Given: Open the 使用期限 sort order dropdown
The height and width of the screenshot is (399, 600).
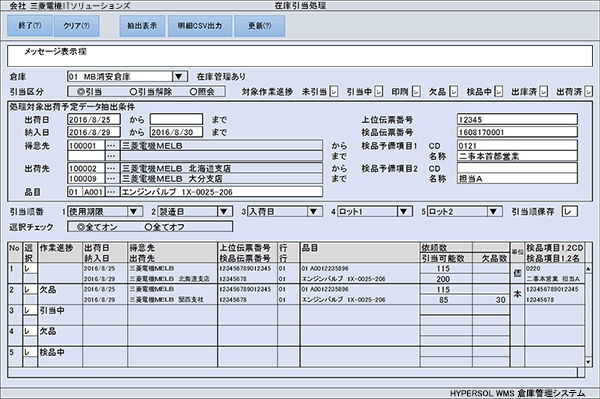Looking at the screenshot, I should click(134, 212).
